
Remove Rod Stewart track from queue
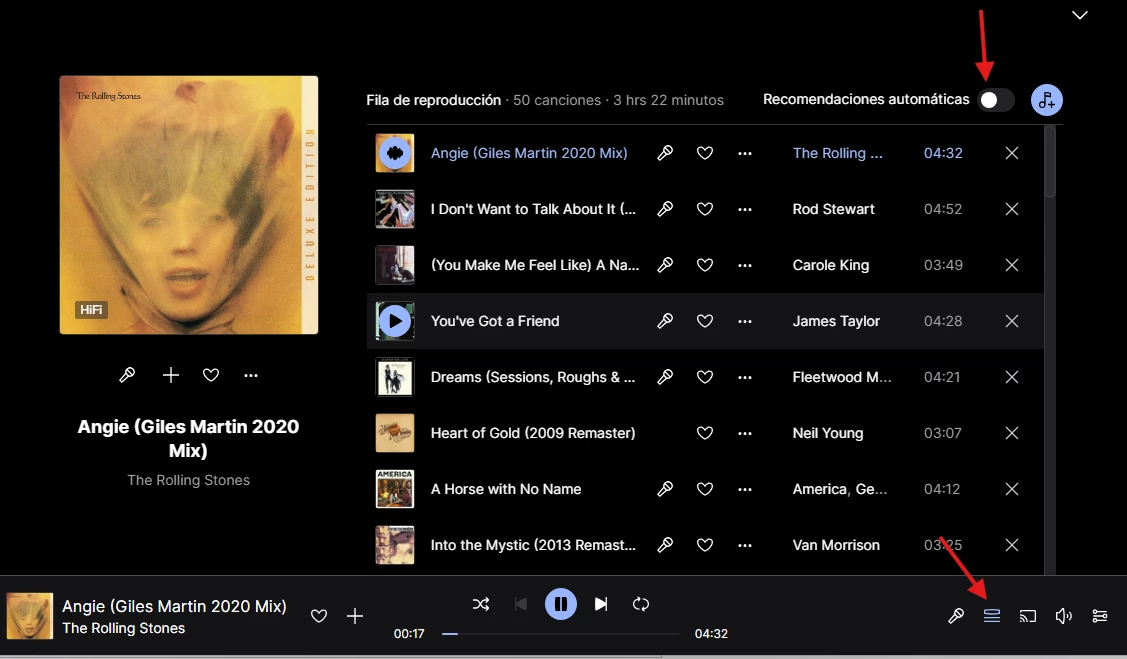(x=1011, y=209)
